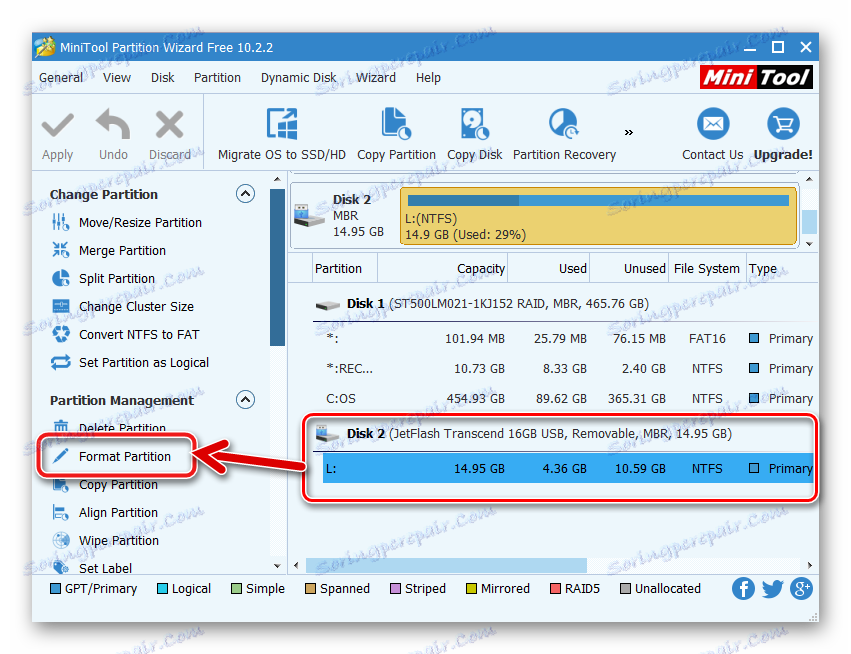This screenshot has height=654, width=851.
Task: Click the Undo arrow icon
Action: pos(113,124)
